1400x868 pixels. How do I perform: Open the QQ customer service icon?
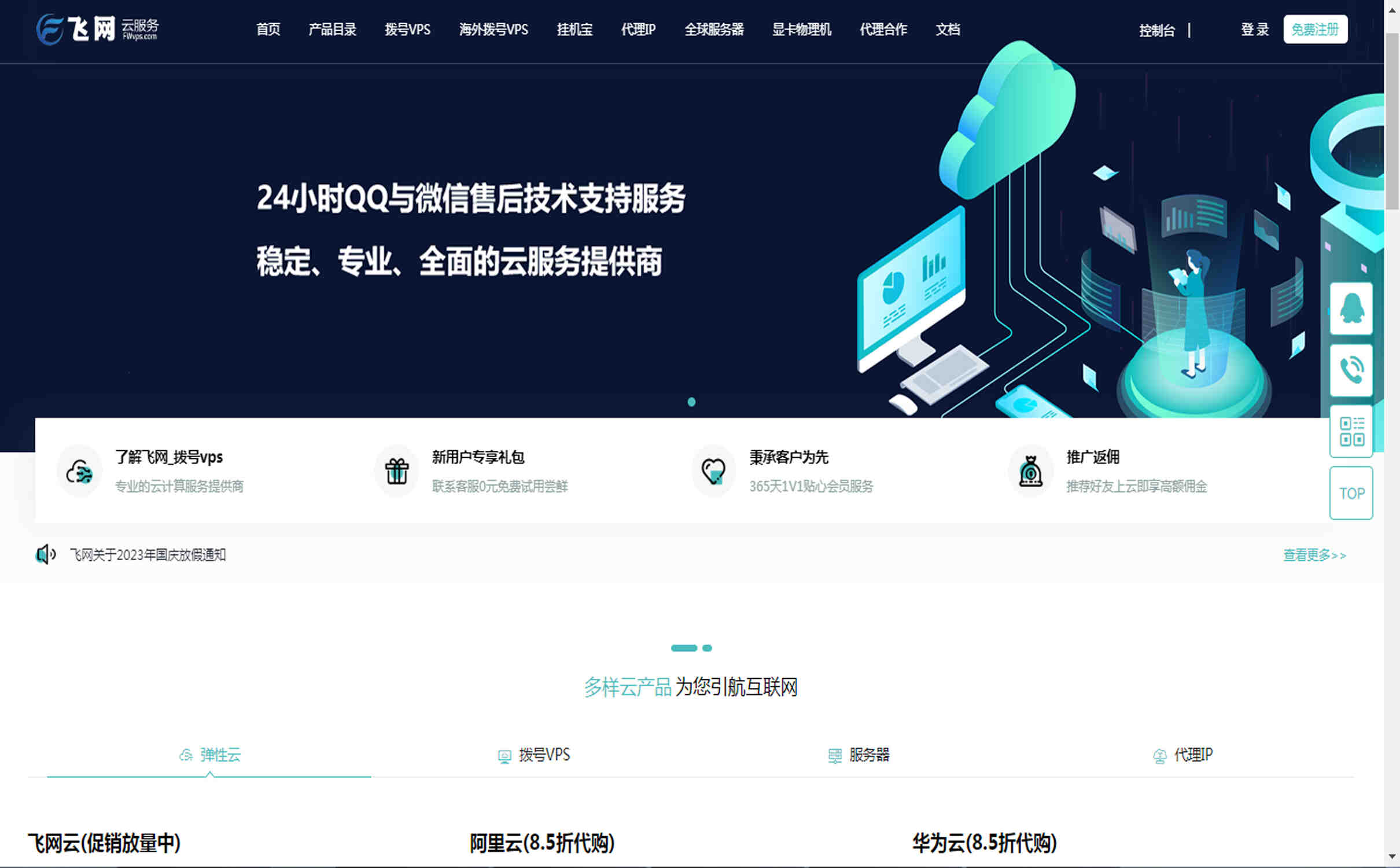[1351, 310]
